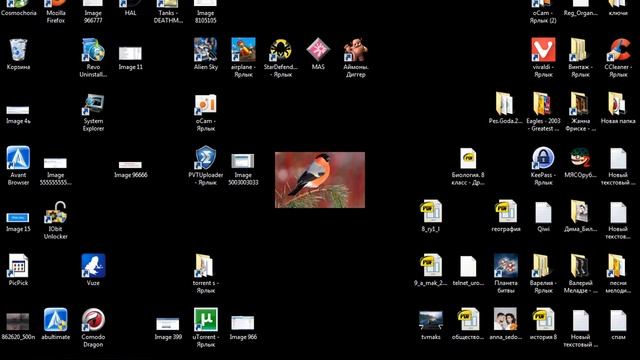This screenshot has width=640, height=360.
Task: Select the Image 966 file
Action: 243,322
